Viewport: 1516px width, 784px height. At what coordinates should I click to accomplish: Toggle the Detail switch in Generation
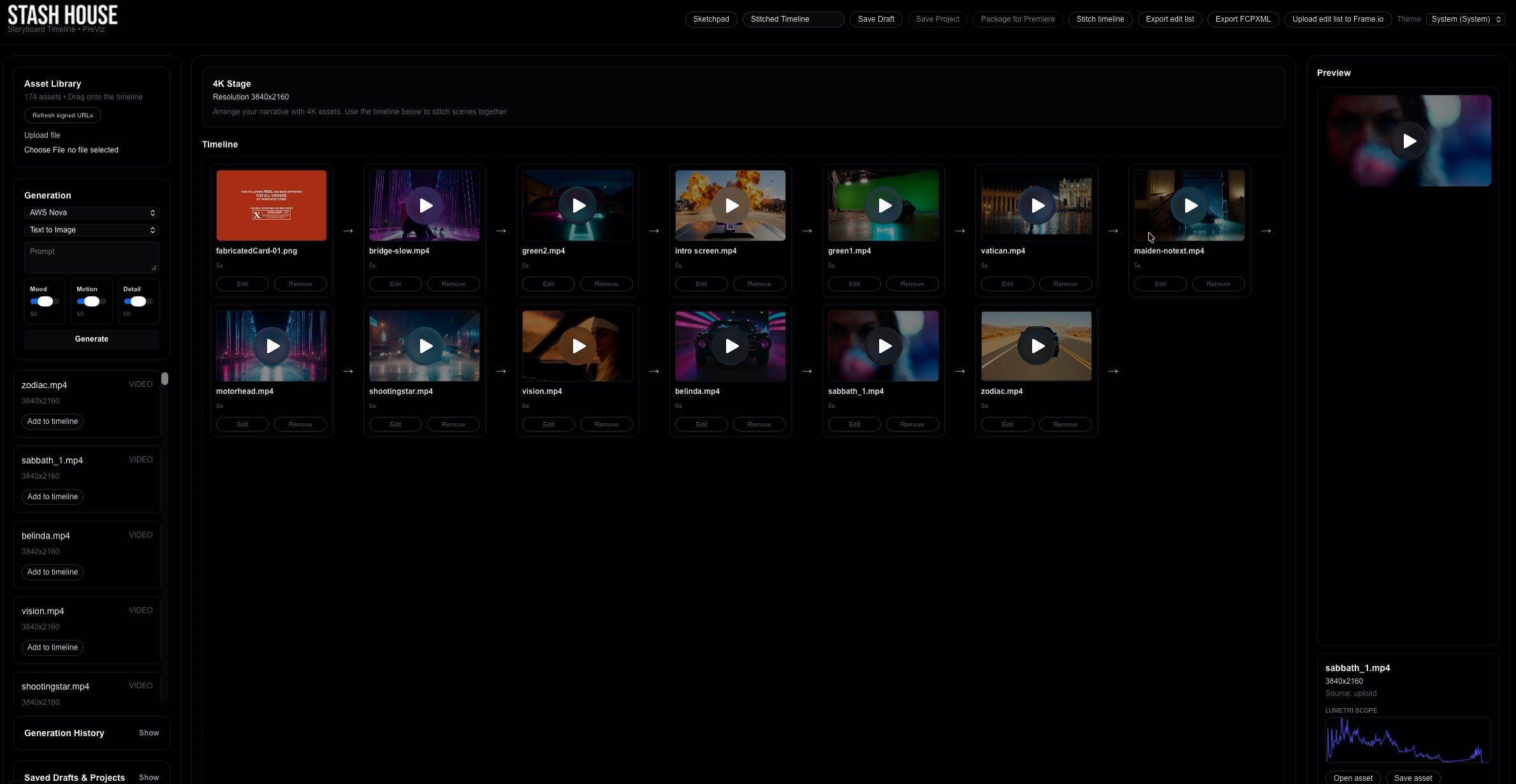click(x=138, y=301)
